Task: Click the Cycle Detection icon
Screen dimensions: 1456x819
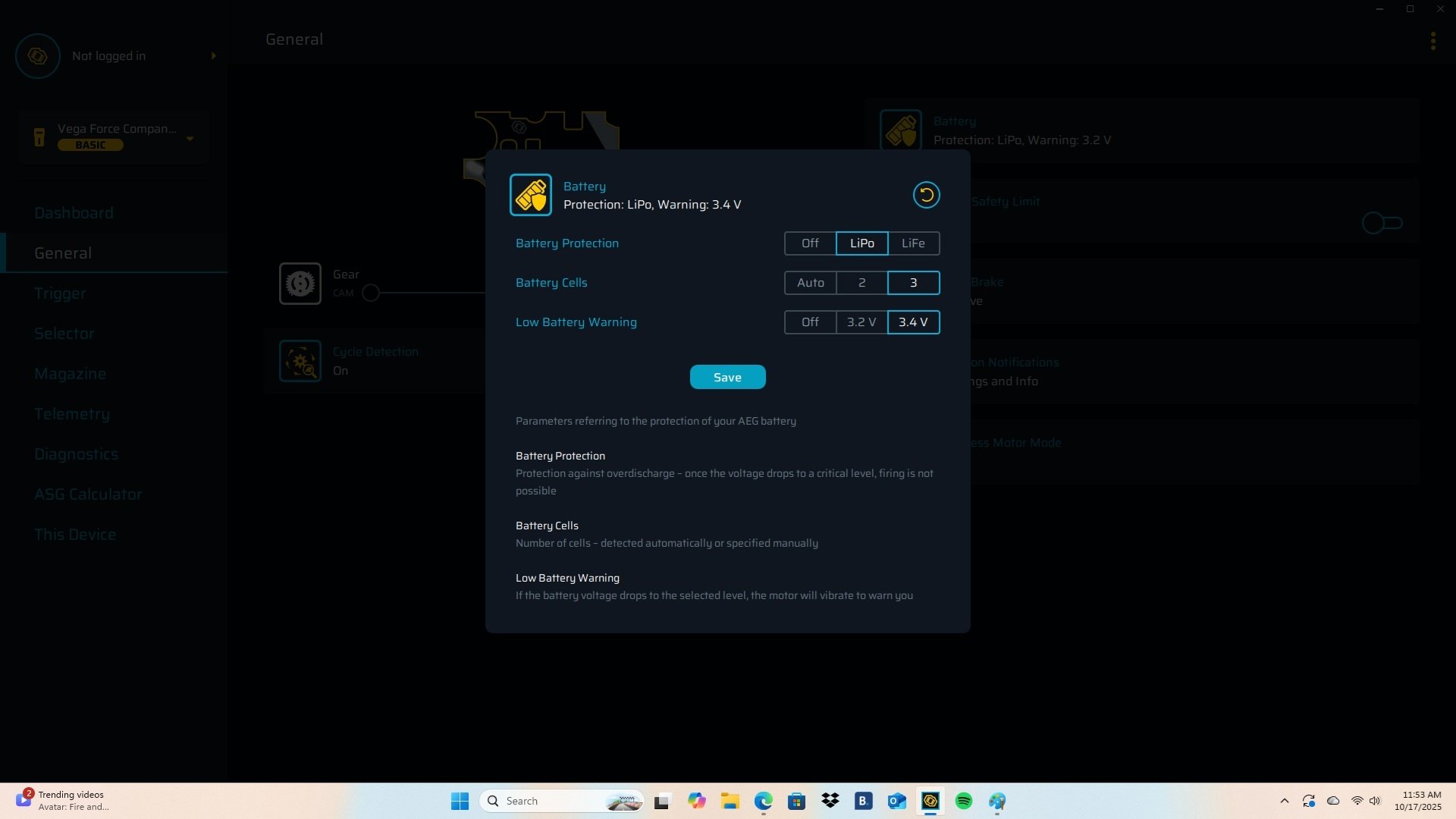Action: [300, 361]
